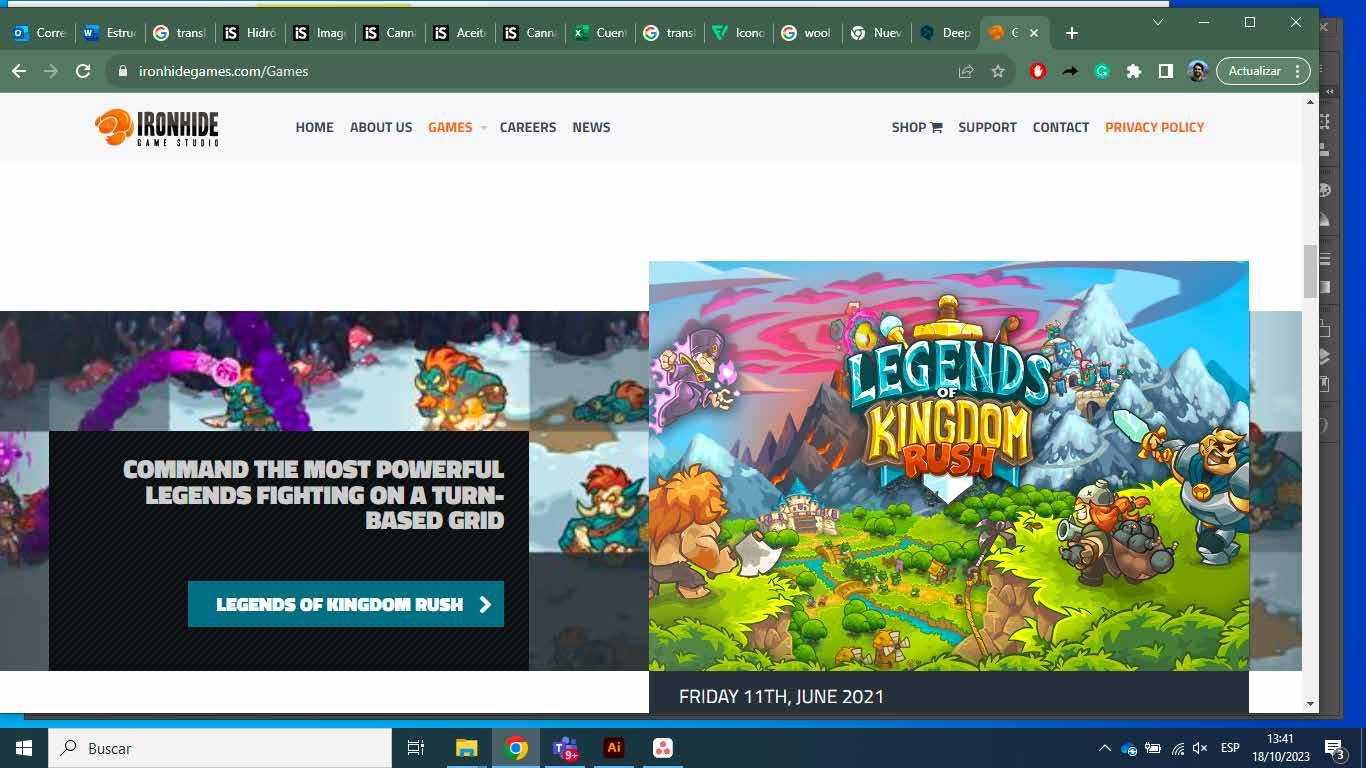
Task: Open the notification center icon
Action: (x=1334, y=748)
